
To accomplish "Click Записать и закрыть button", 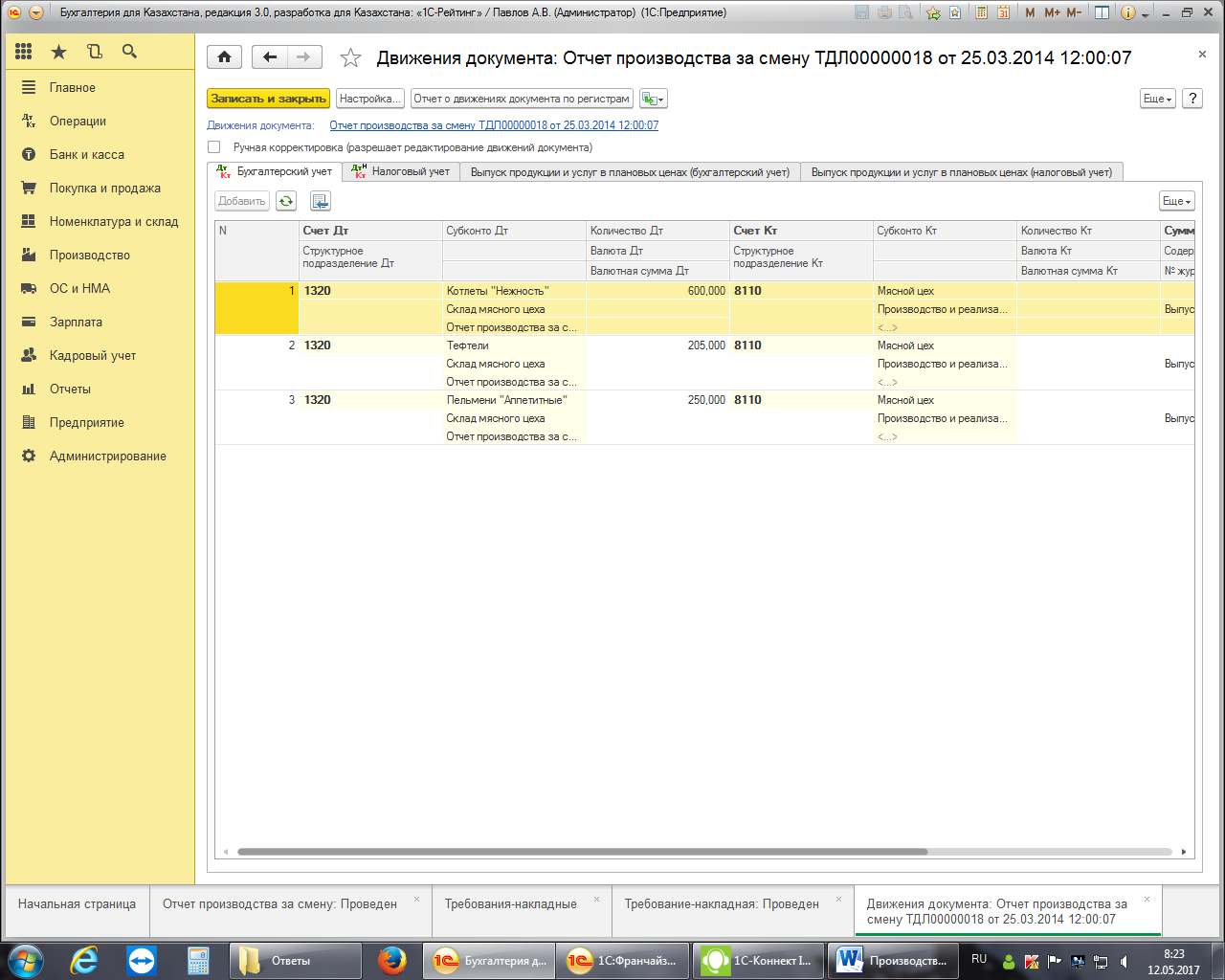I will coord(269,99).
